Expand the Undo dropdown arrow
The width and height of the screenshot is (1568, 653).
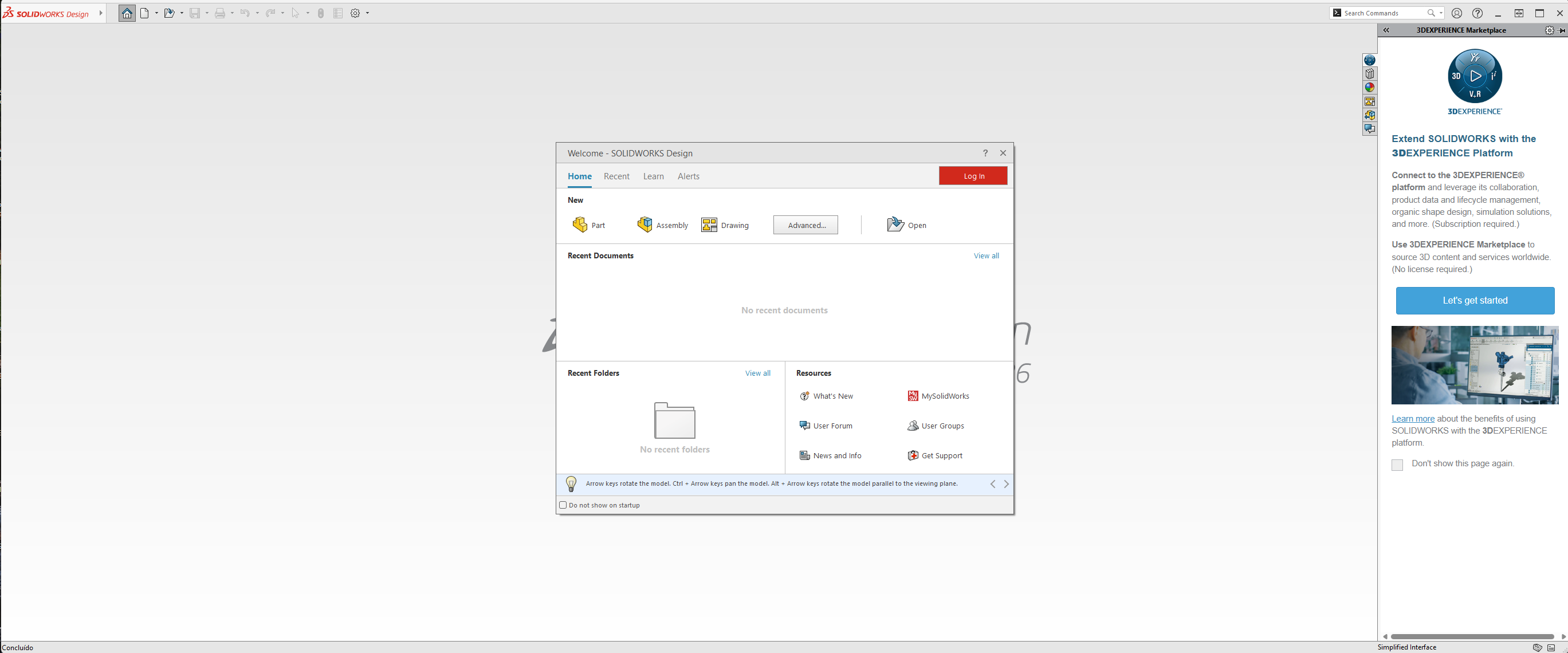pyautogui.click(x=257, y=13)
